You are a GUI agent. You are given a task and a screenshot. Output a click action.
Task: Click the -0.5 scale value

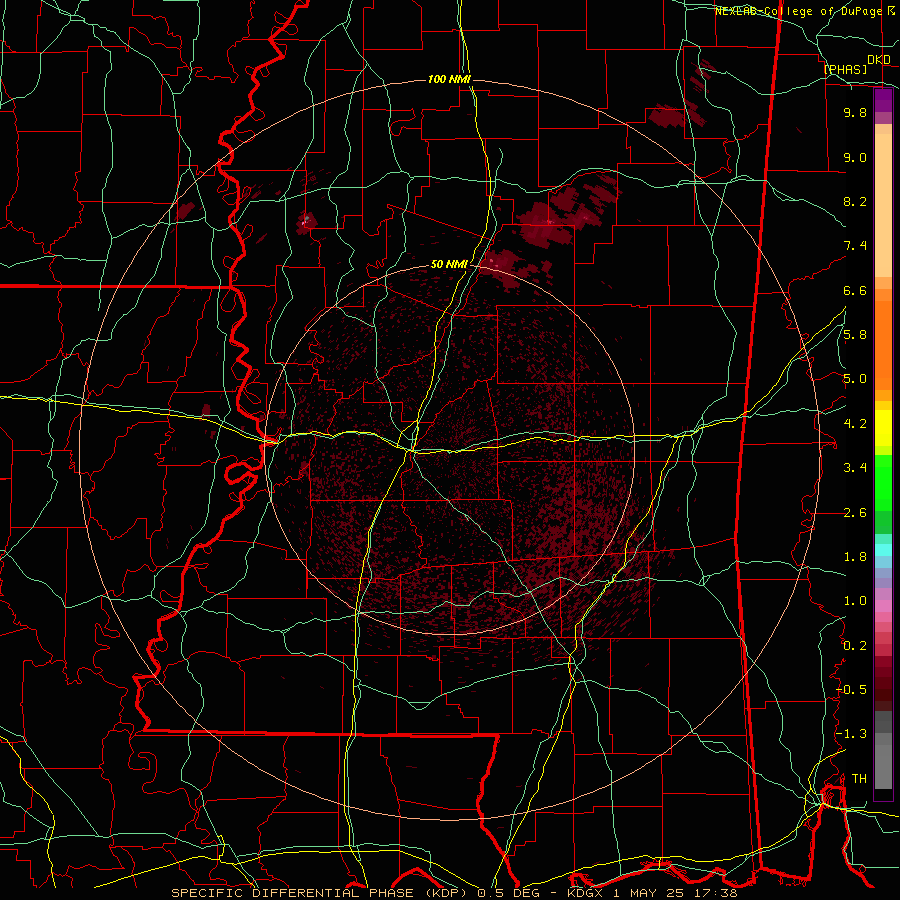[x=851, y=690]
